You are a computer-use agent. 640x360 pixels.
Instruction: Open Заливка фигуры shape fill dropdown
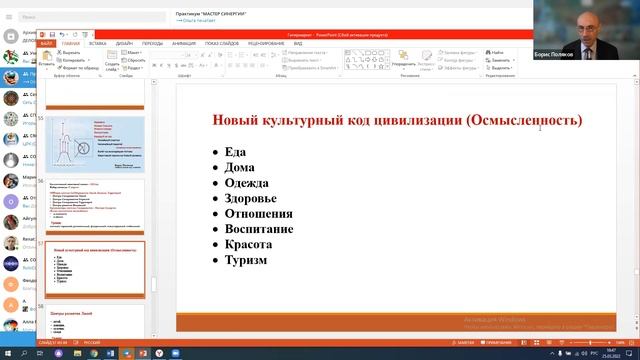point(457,53)
